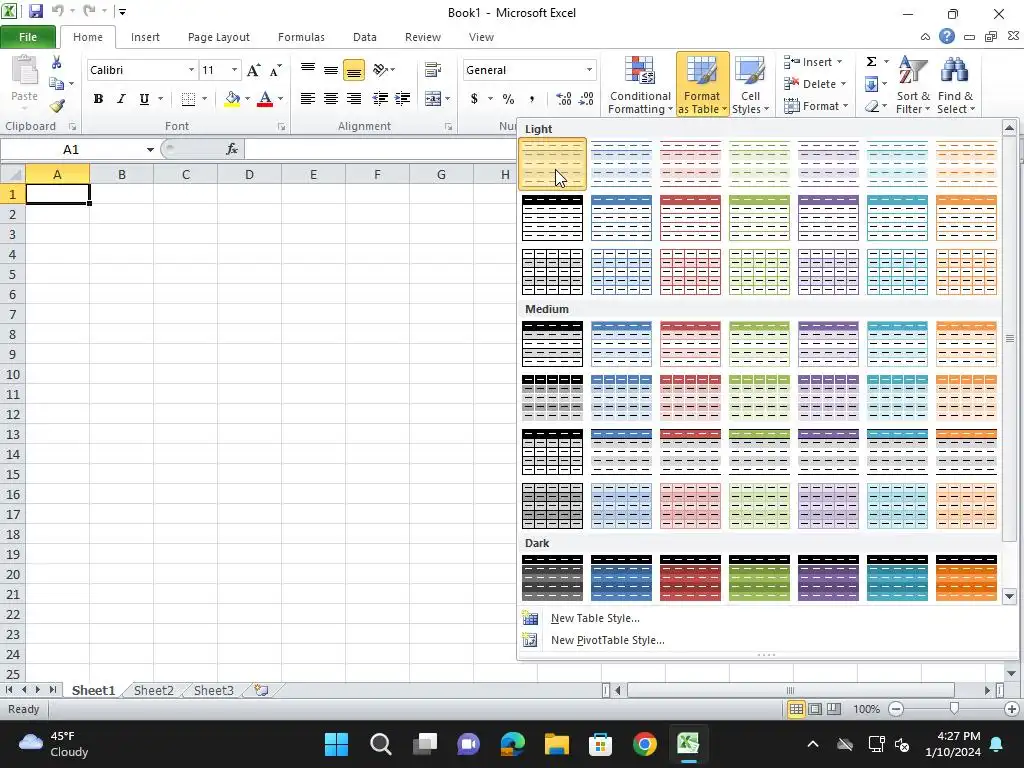Apply Percent Style number format
Screen dimensions: 1024x768
[508, 99]
